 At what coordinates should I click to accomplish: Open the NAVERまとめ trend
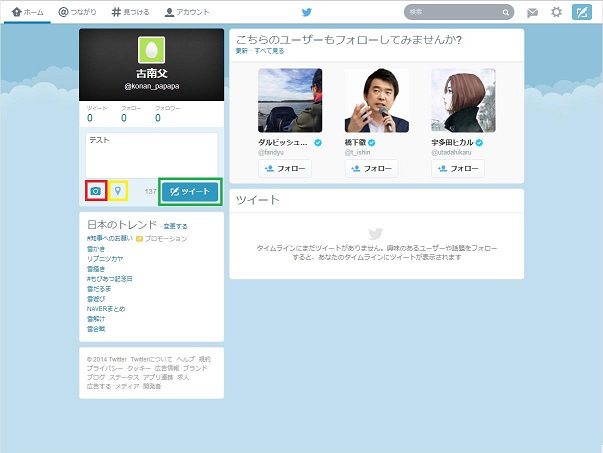[x=106, y=309]
